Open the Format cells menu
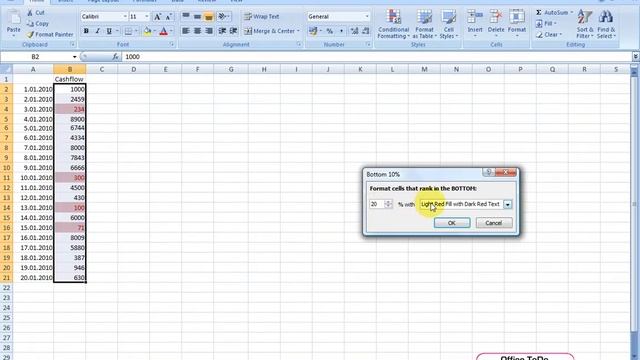Image resolution: width=640 pixels, height=360 pixels. pyautogui.click(x=517, y=24)
